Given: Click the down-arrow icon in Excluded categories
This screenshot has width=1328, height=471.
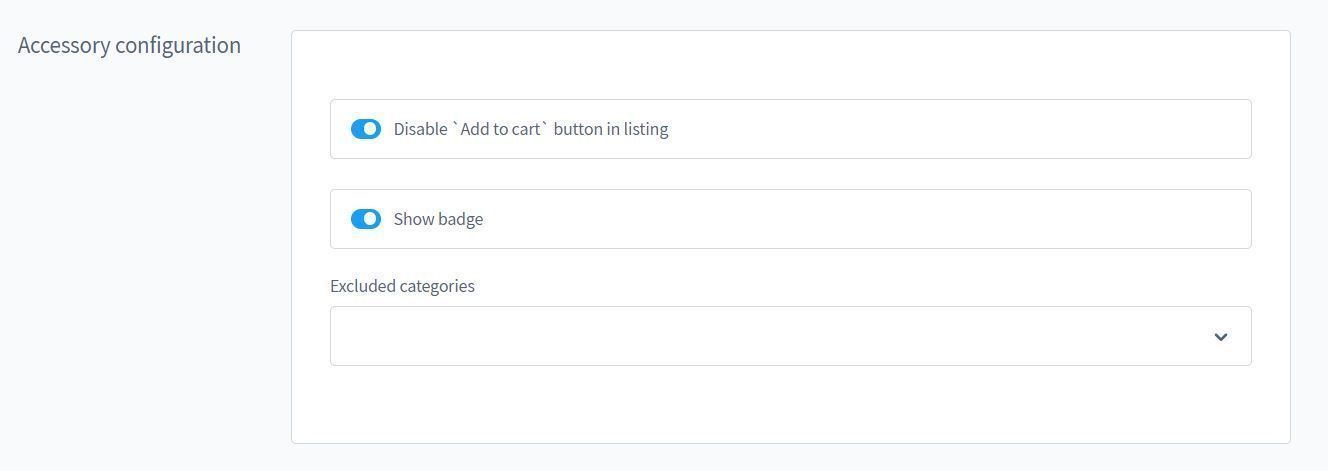Looking at the screenshot, I should click(x=1220, y=337).
